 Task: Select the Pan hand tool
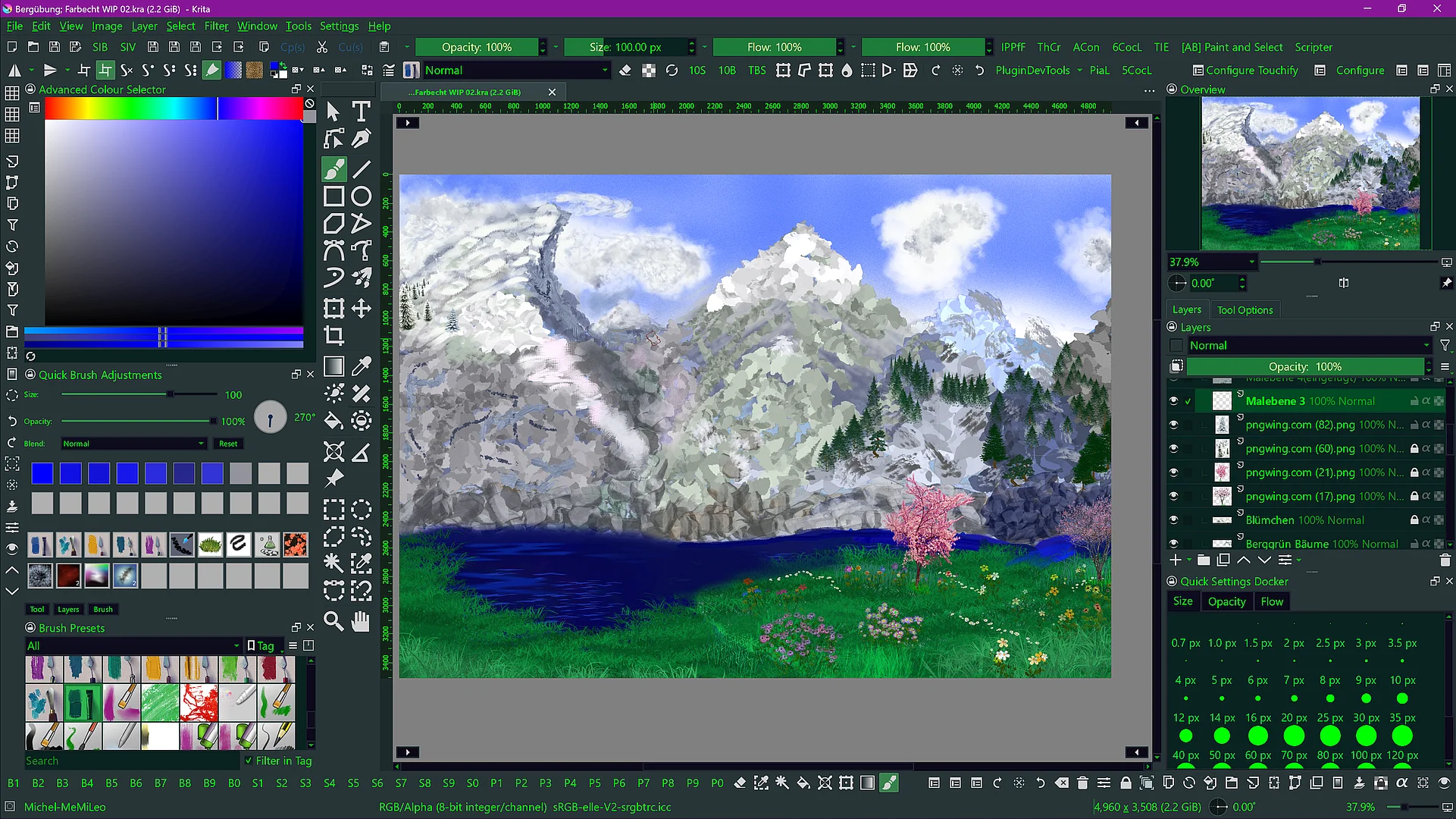pyautogui.click(x=362, y=621)
